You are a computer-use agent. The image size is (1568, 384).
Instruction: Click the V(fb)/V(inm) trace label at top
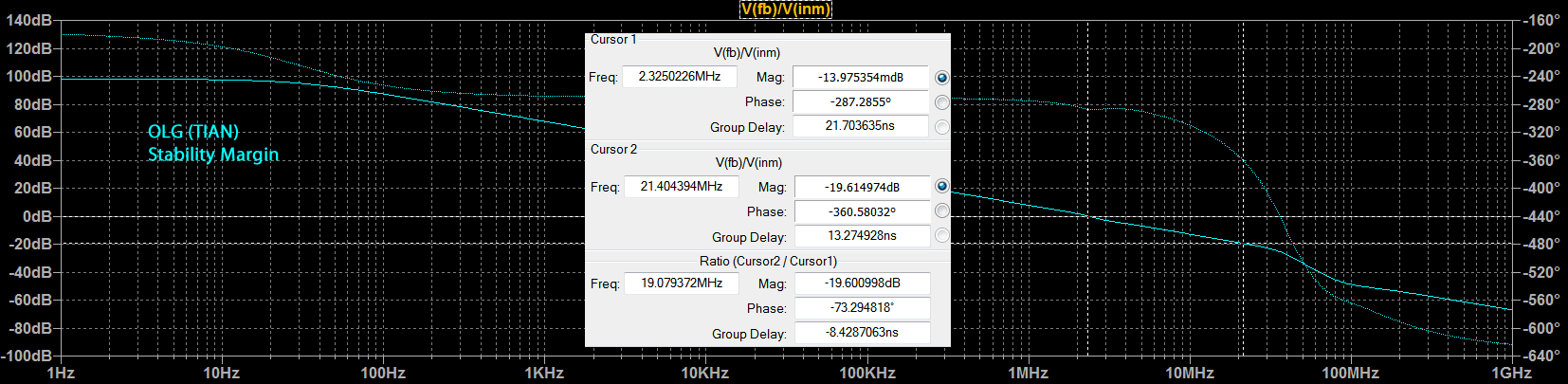pyautogui.click(x=785, y=9)
